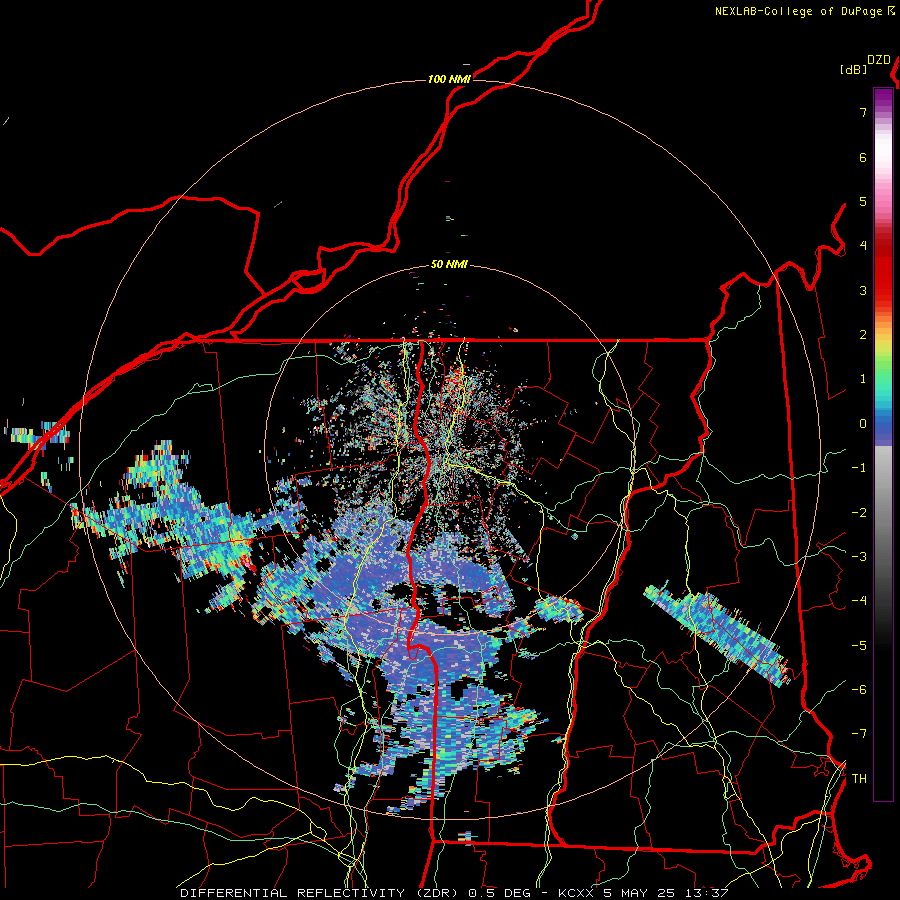Click the 3 label on the color scale
The image size is (900, 900).
[863, 290]
